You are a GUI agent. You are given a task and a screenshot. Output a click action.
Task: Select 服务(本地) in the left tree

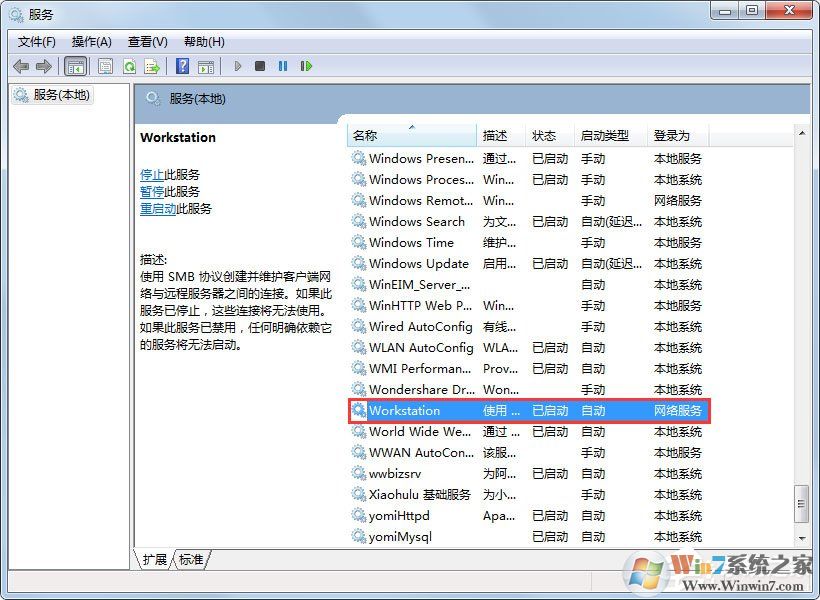(60, 95)
